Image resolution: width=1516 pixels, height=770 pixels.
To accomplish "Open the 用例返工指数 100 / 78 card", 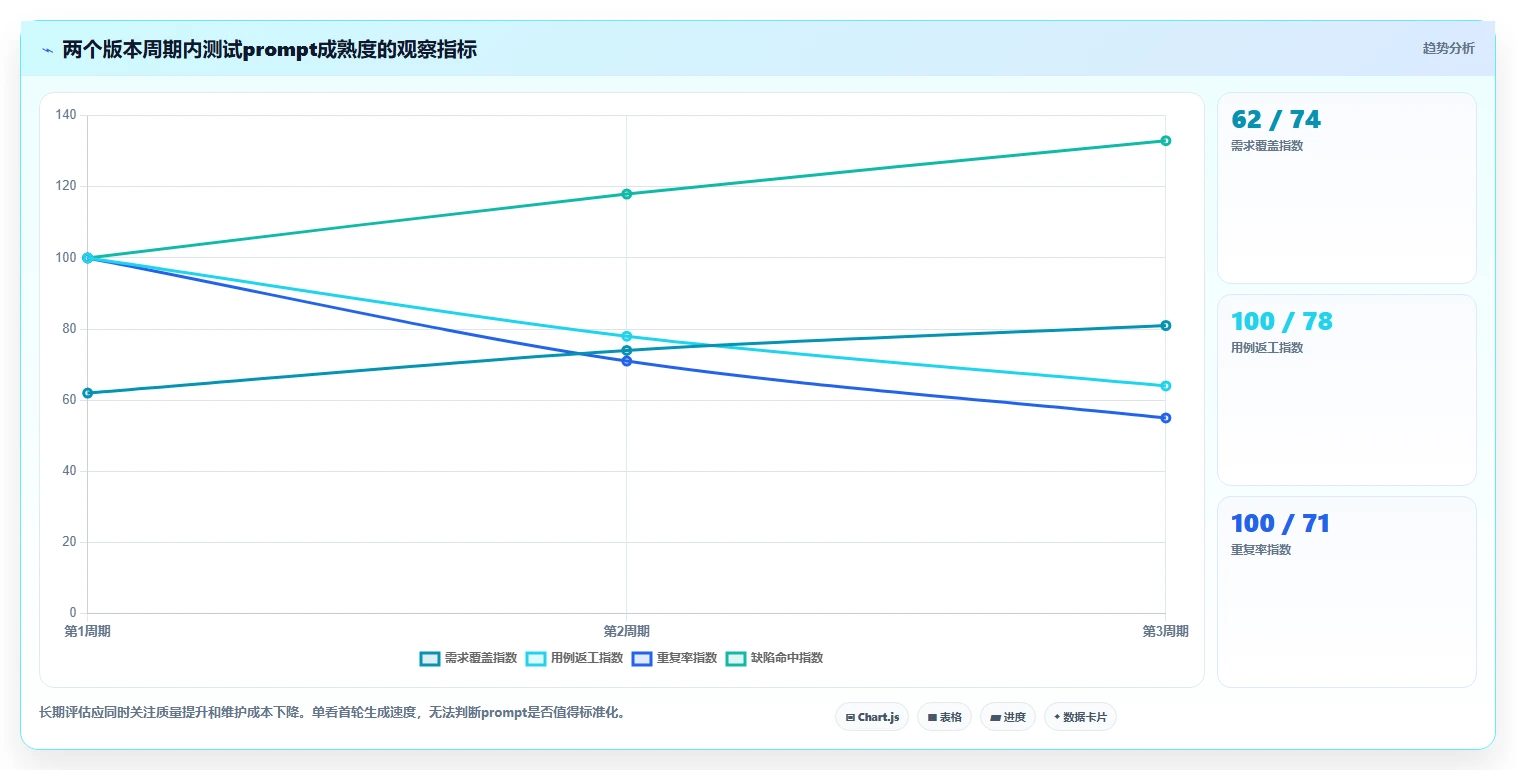I will (x=1346, y=390).
